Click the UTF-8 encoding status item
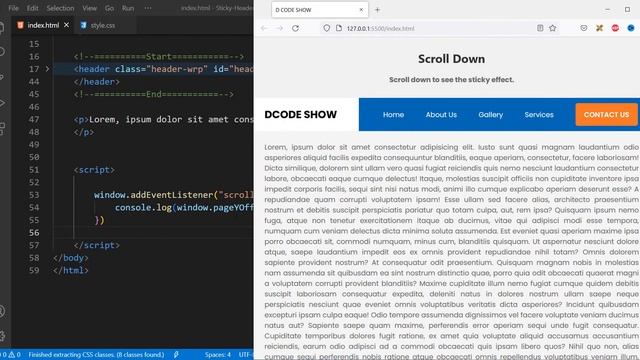The image size is (640, 360). coord(245,355)
